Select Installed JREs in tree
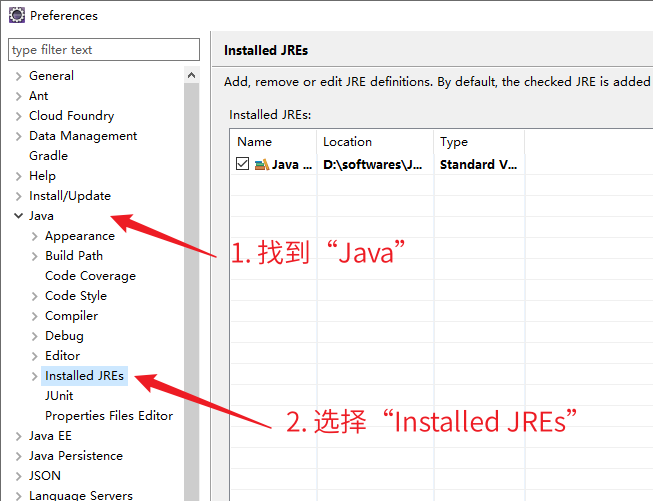This screenshot has height=501, width=653. [x=84, y=376]
